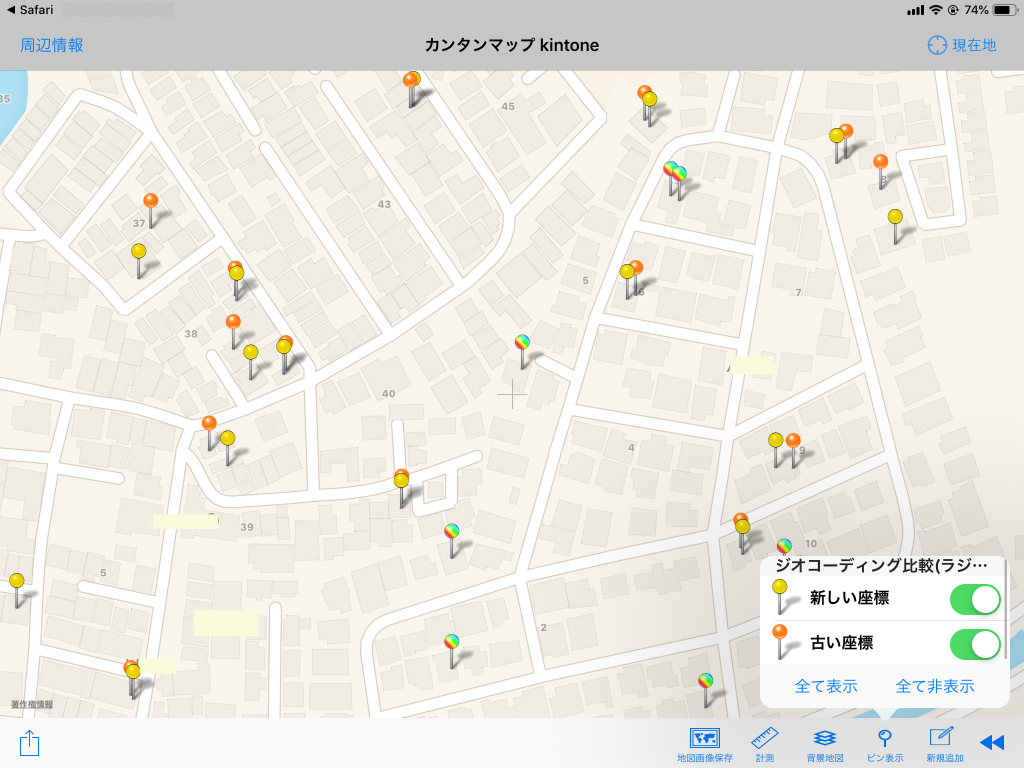Screen dimensions: 1024x768
Task: Tap 全て非表示 to hide all
Action: (935, 686)
